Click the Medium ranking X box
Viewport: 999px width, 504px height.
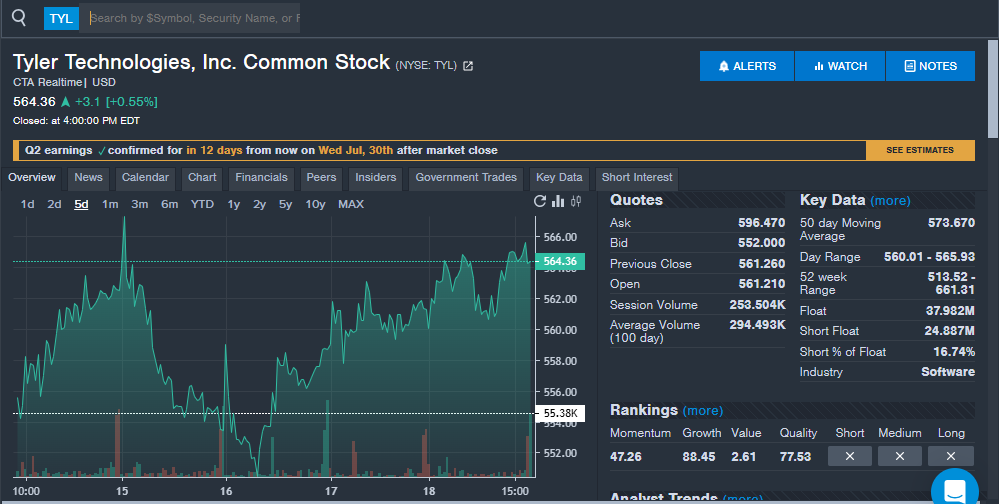click(x=900, y=456)
